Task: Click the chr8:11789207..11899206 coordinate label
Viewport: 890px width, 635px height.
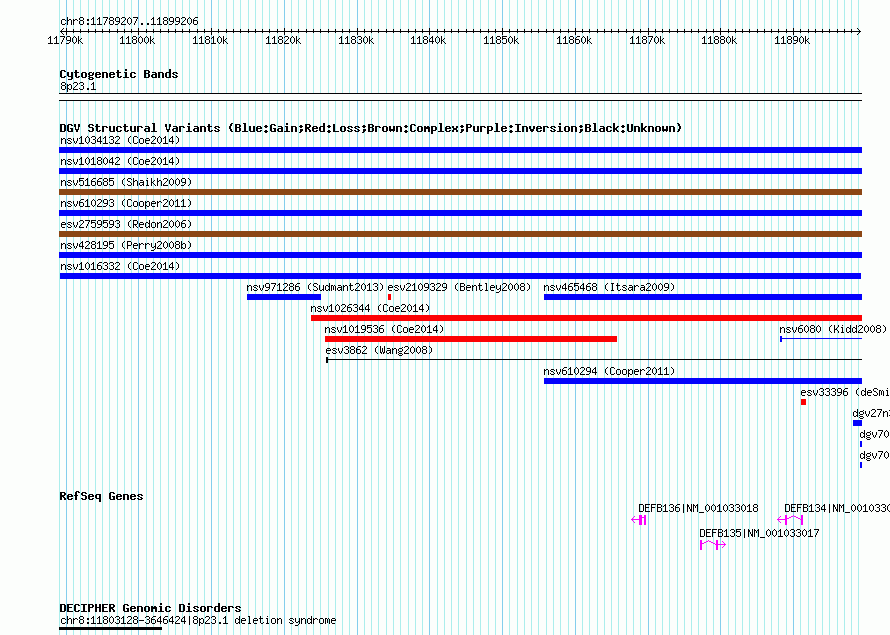Action: pos(129,22)
